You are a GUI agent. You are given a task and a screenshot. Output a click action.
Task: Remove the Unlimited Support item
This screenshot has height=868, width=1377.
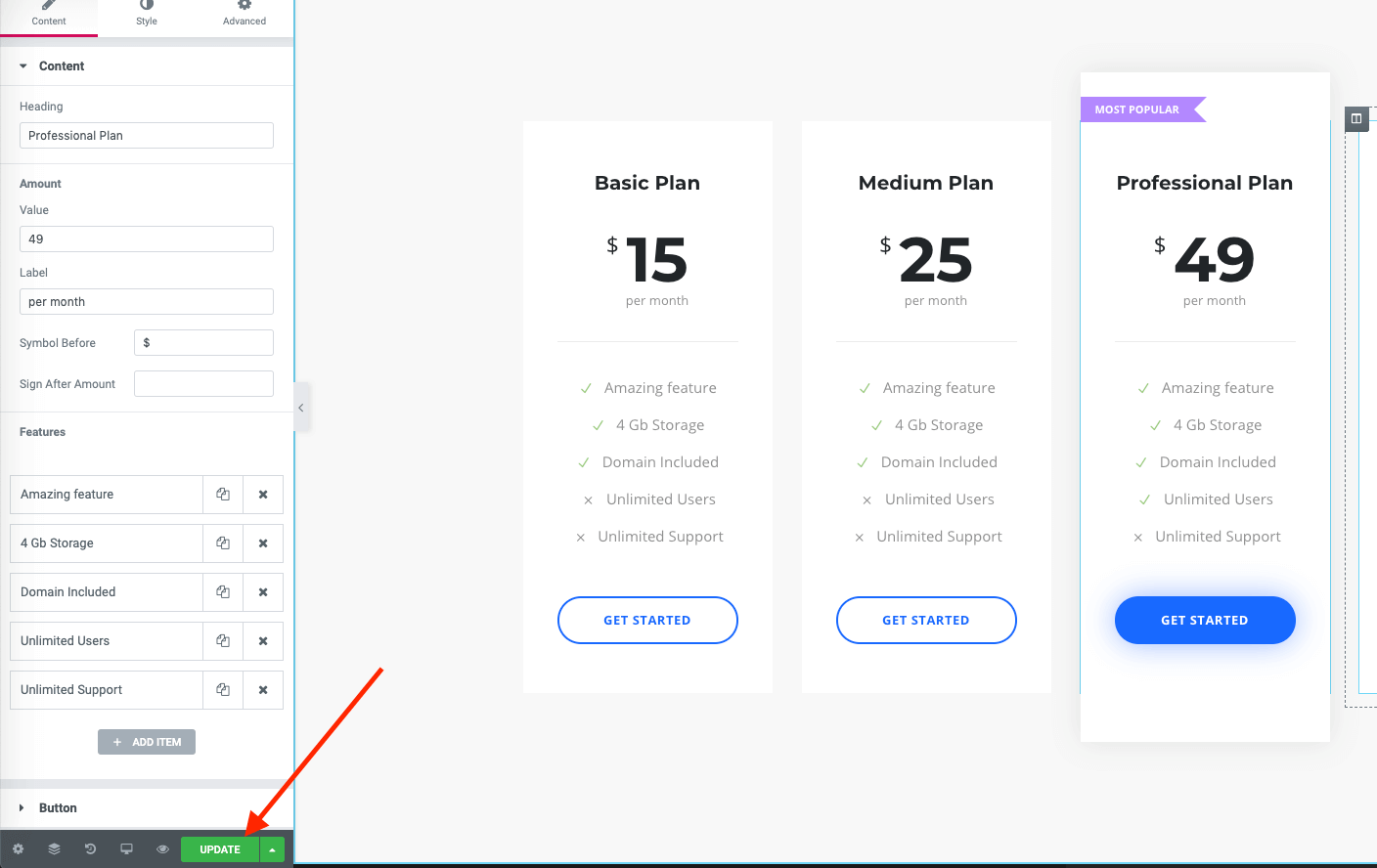point(263,690)
